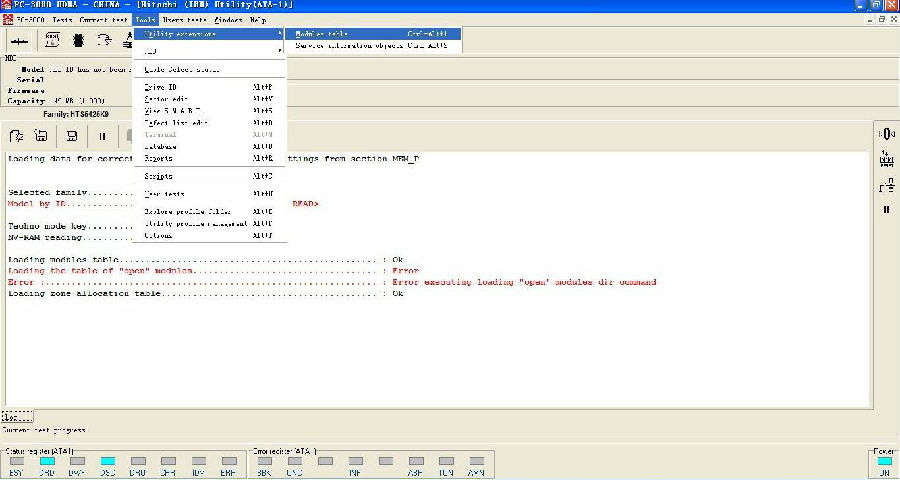Image resolution: width=900 pixels, height=480 pixels.
Task: Click the Reset chip icon in top toolbar
Action: (52, 40)
